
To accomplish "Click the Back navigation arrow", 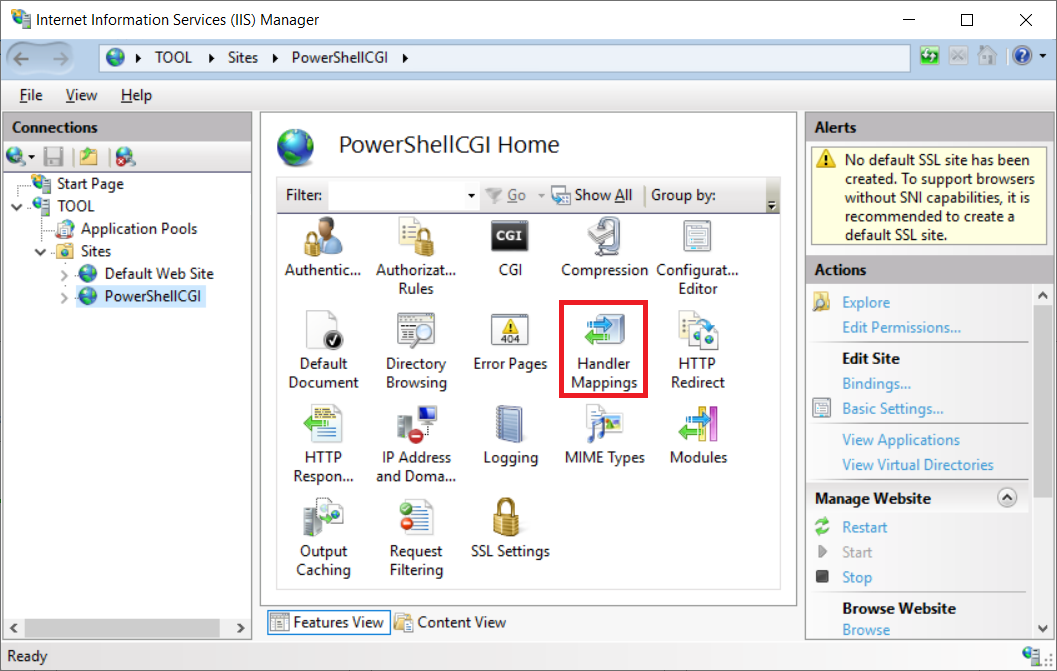I will coord(22,58).
